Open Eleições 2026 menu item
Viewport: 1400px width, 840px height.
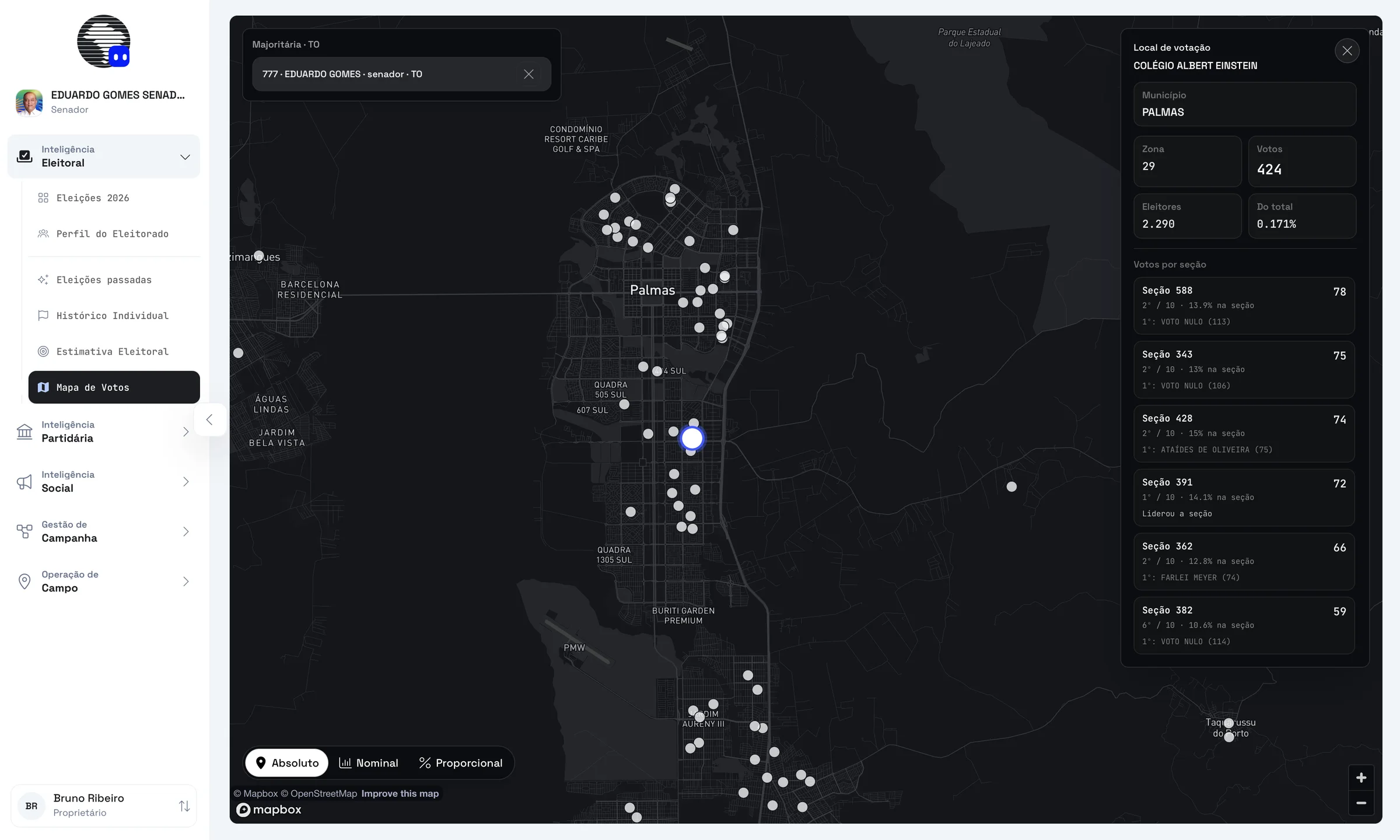pyautogui.click(x=114, y=198)
